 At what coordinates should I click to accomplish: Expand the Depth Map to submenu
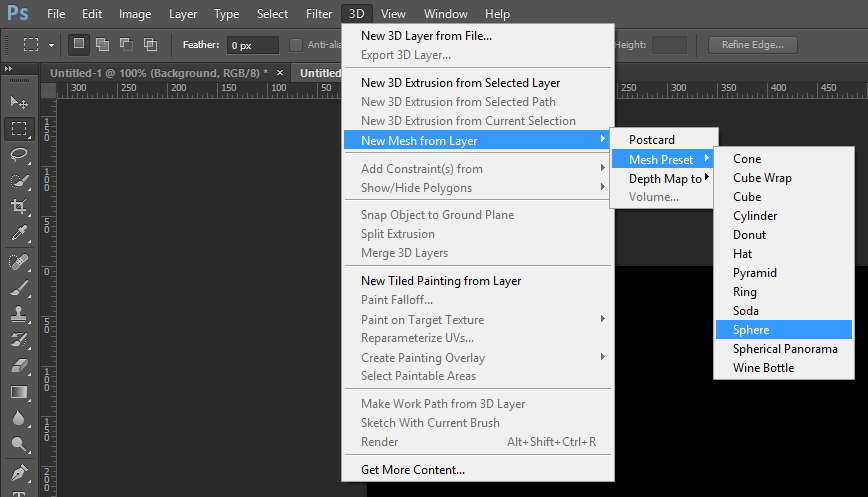tap(663, 179)
